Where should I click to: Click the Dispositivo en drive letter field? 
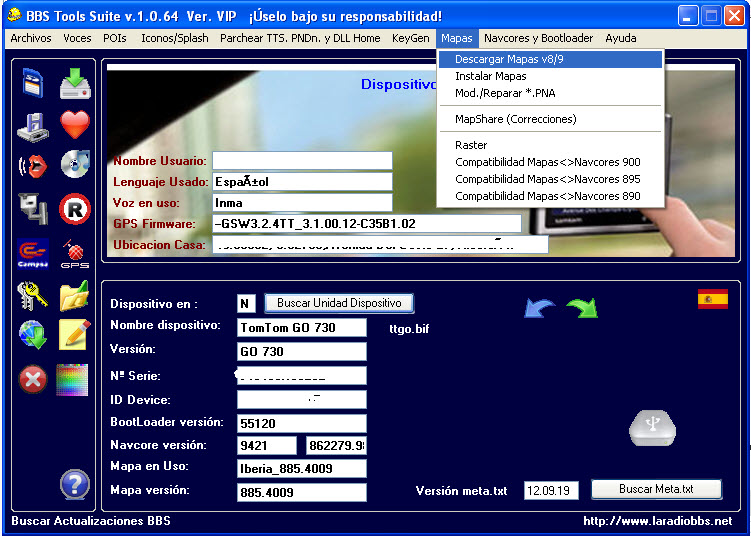tap(246, 303)
